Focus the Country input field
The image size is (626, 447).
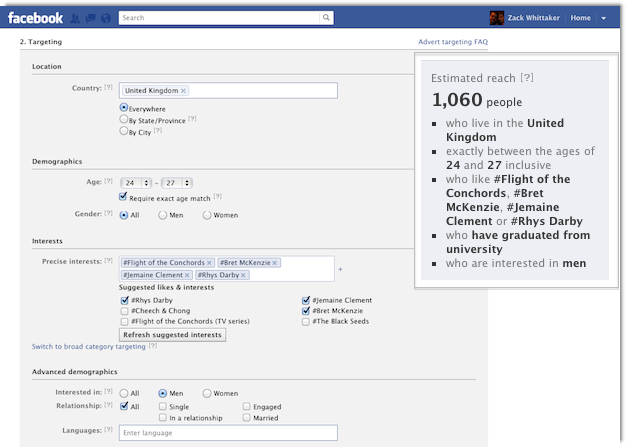(x=228, y=91)
